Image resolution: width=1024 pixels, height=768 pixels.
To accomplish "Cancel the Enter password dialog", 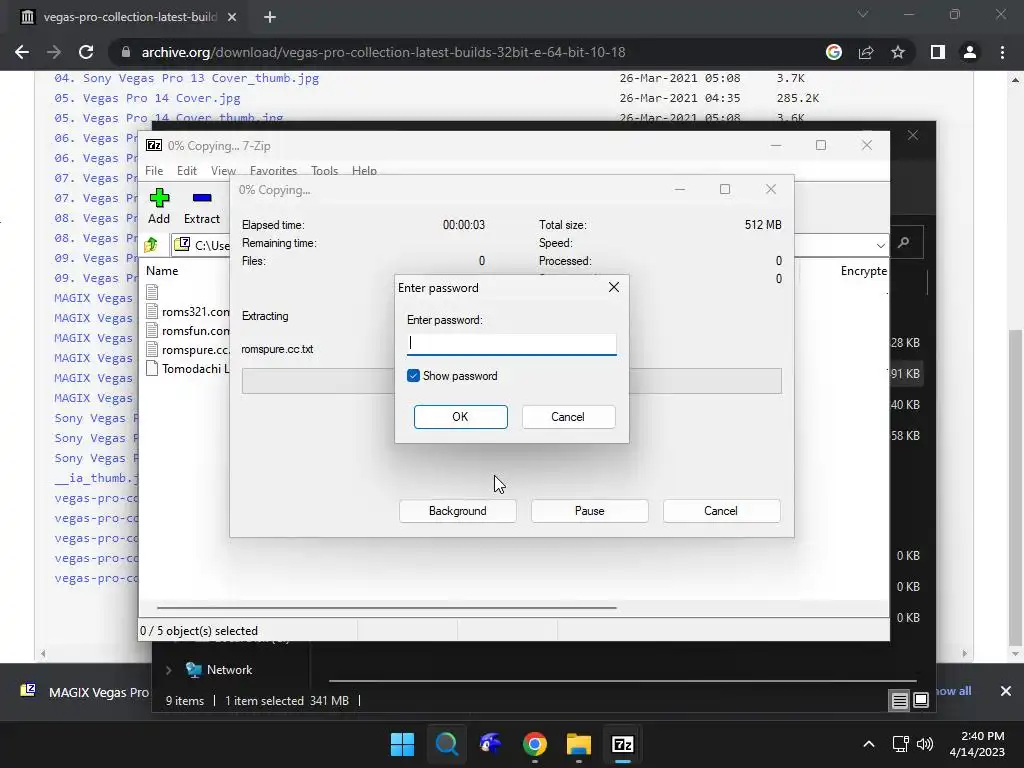I will [x=568, y=417].
